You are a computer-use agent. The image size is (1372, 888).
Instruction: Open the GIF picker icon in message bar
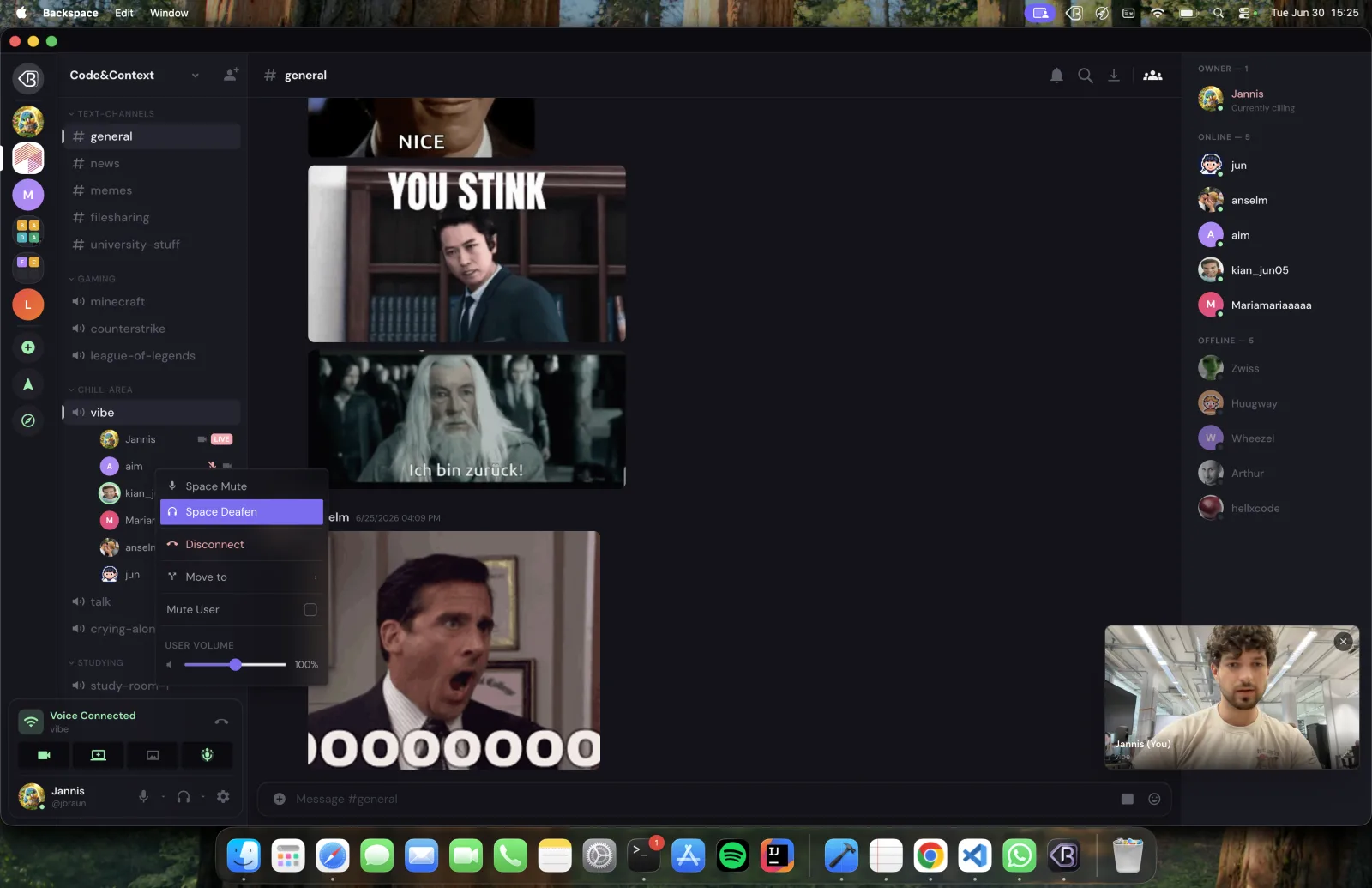(x=1128, y=799)
